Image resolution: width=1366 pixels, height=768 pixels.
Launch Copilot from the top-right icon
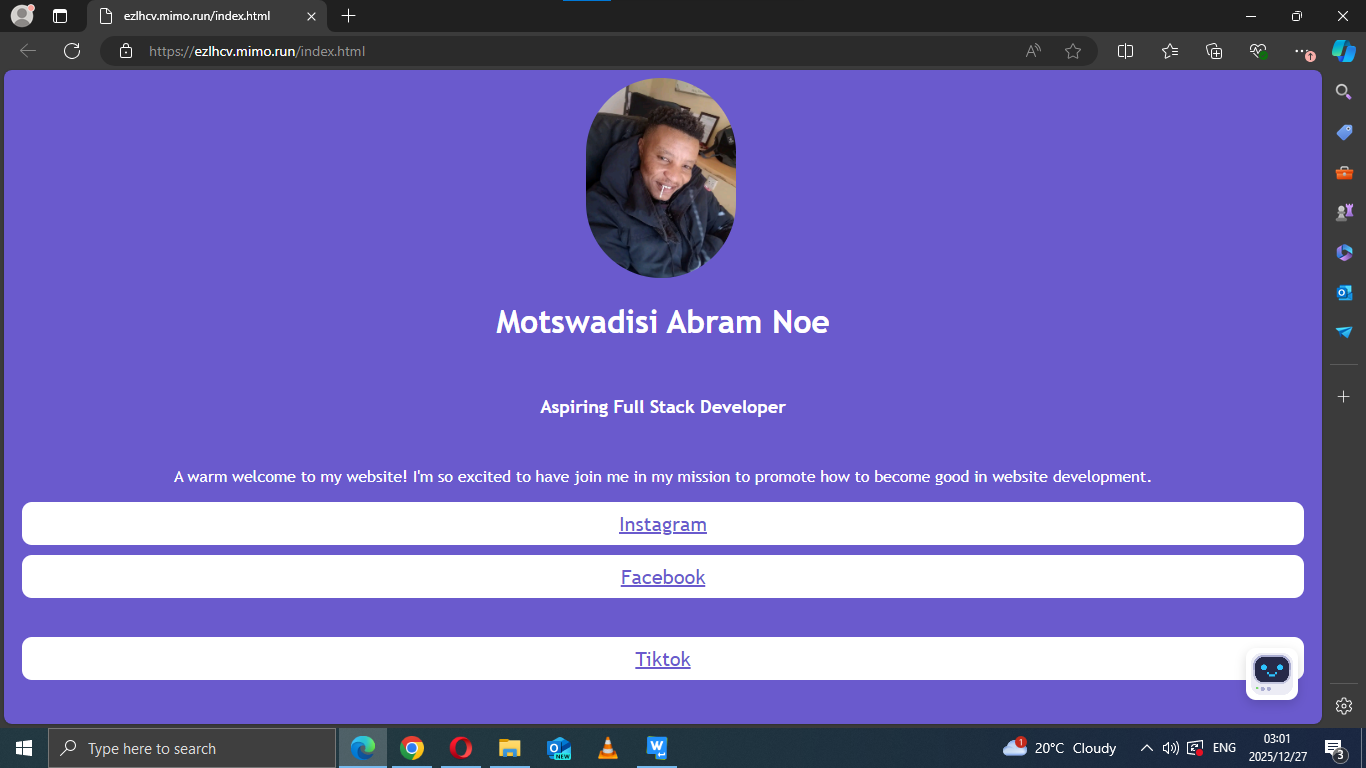tap(1343, 51)
